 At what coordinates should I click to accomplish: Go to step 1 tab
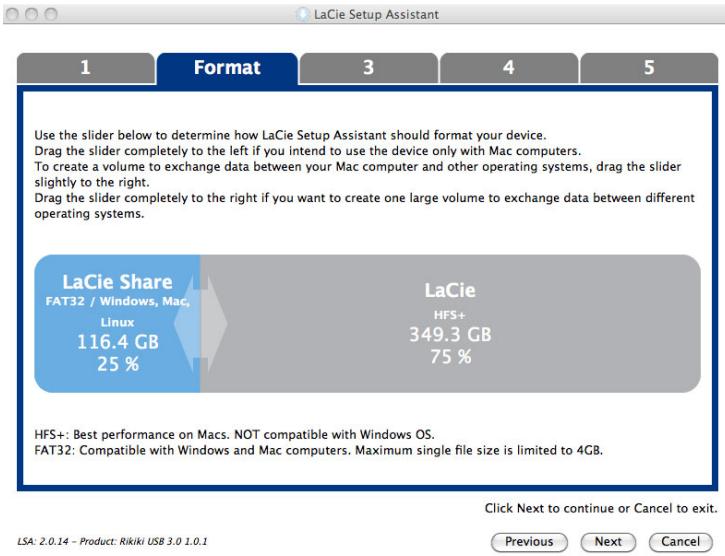(x=87, y=69)
